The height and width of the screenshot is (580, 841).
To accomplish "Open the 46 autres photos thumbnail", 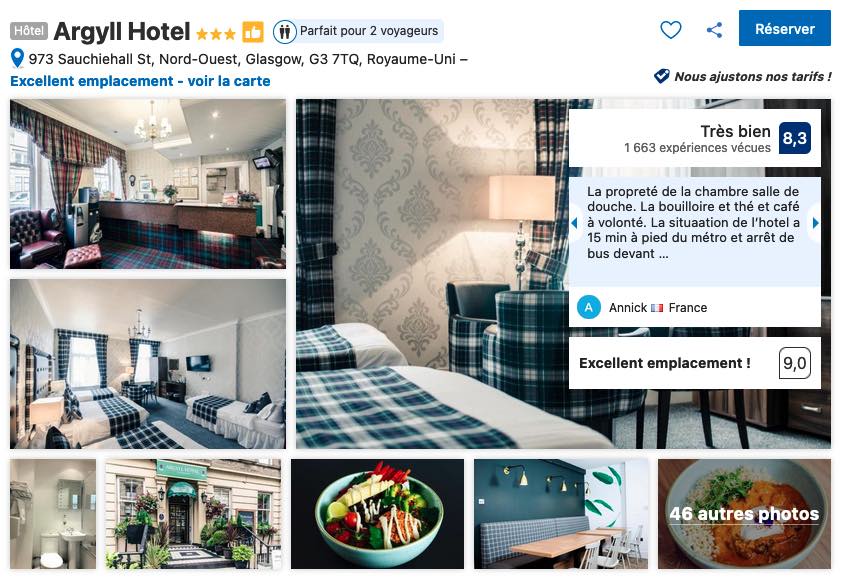I will point(744,513).
